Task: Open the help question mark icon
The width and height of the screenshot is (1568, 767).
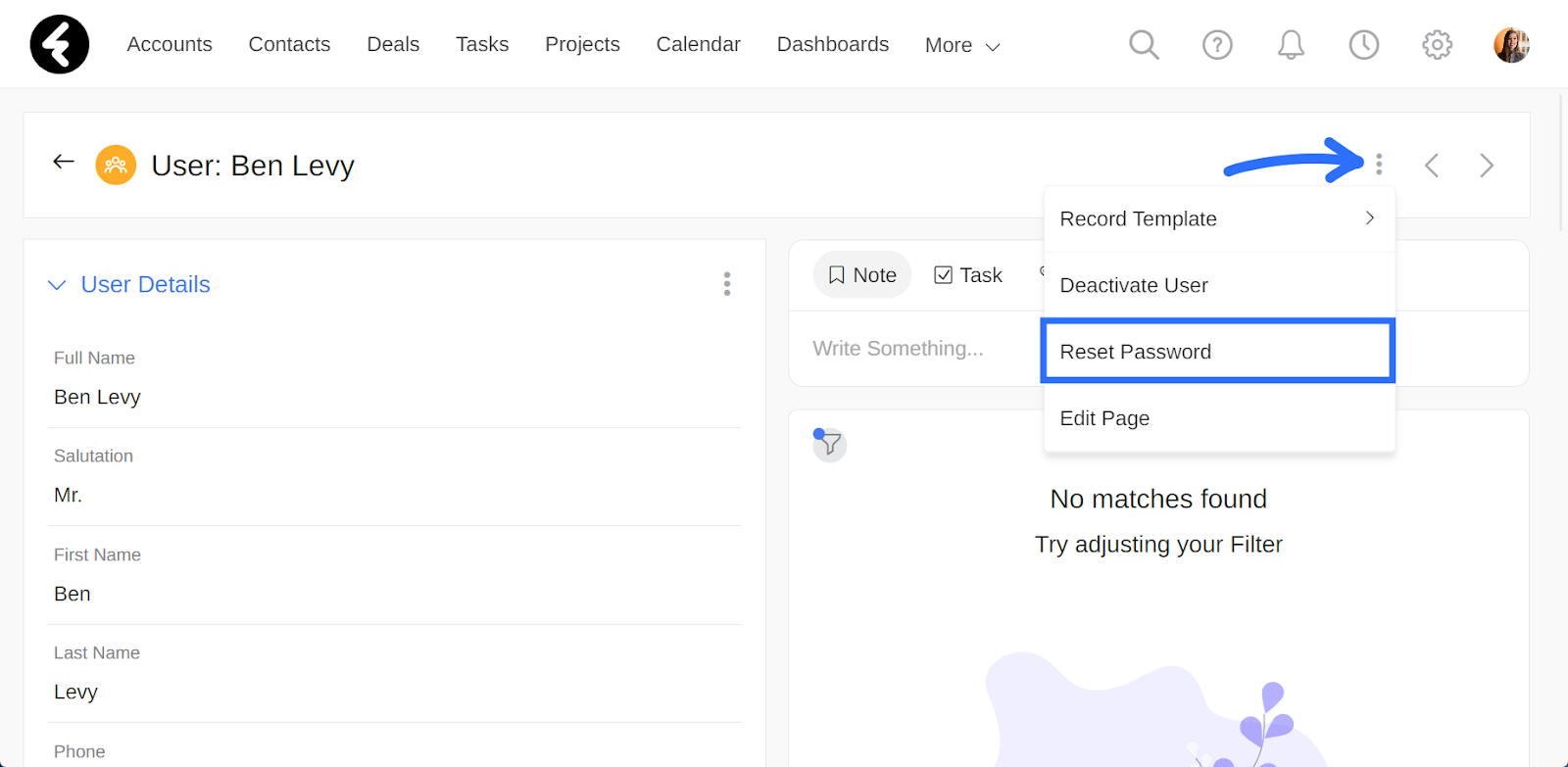Action: point(1217,44)
